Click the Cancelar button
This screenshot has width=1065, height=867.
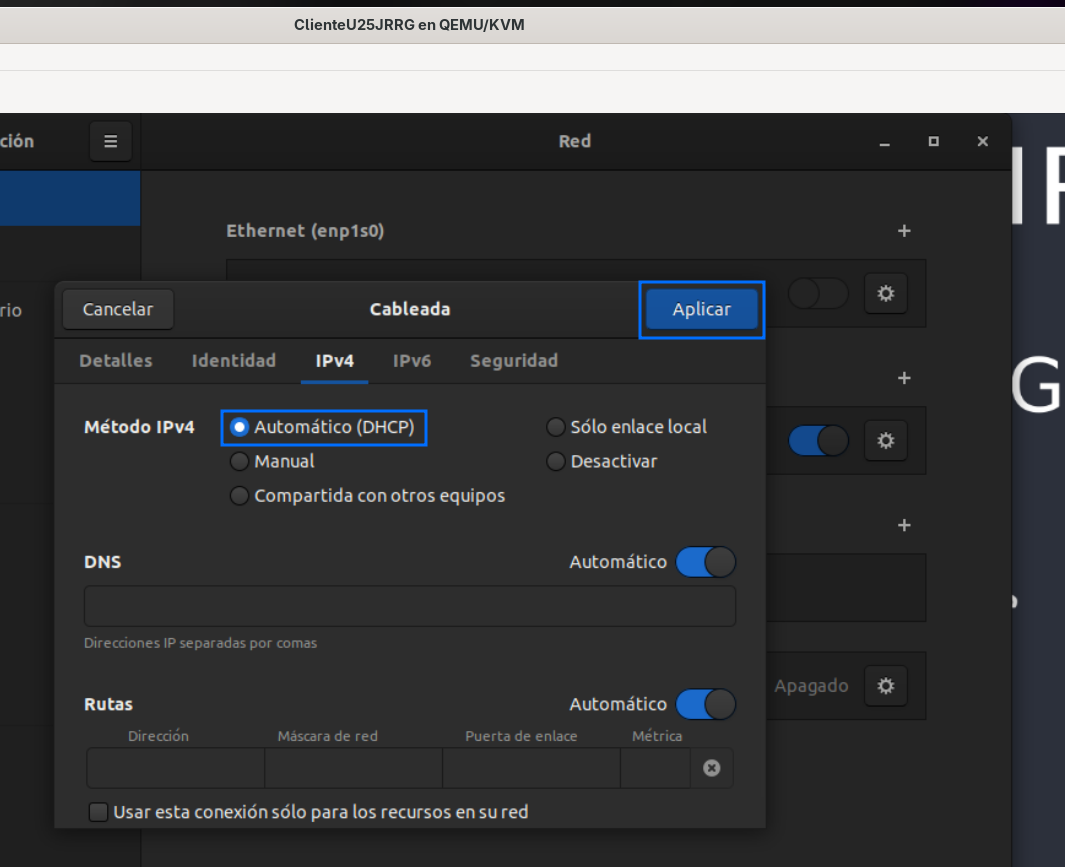tap(118, 310)
